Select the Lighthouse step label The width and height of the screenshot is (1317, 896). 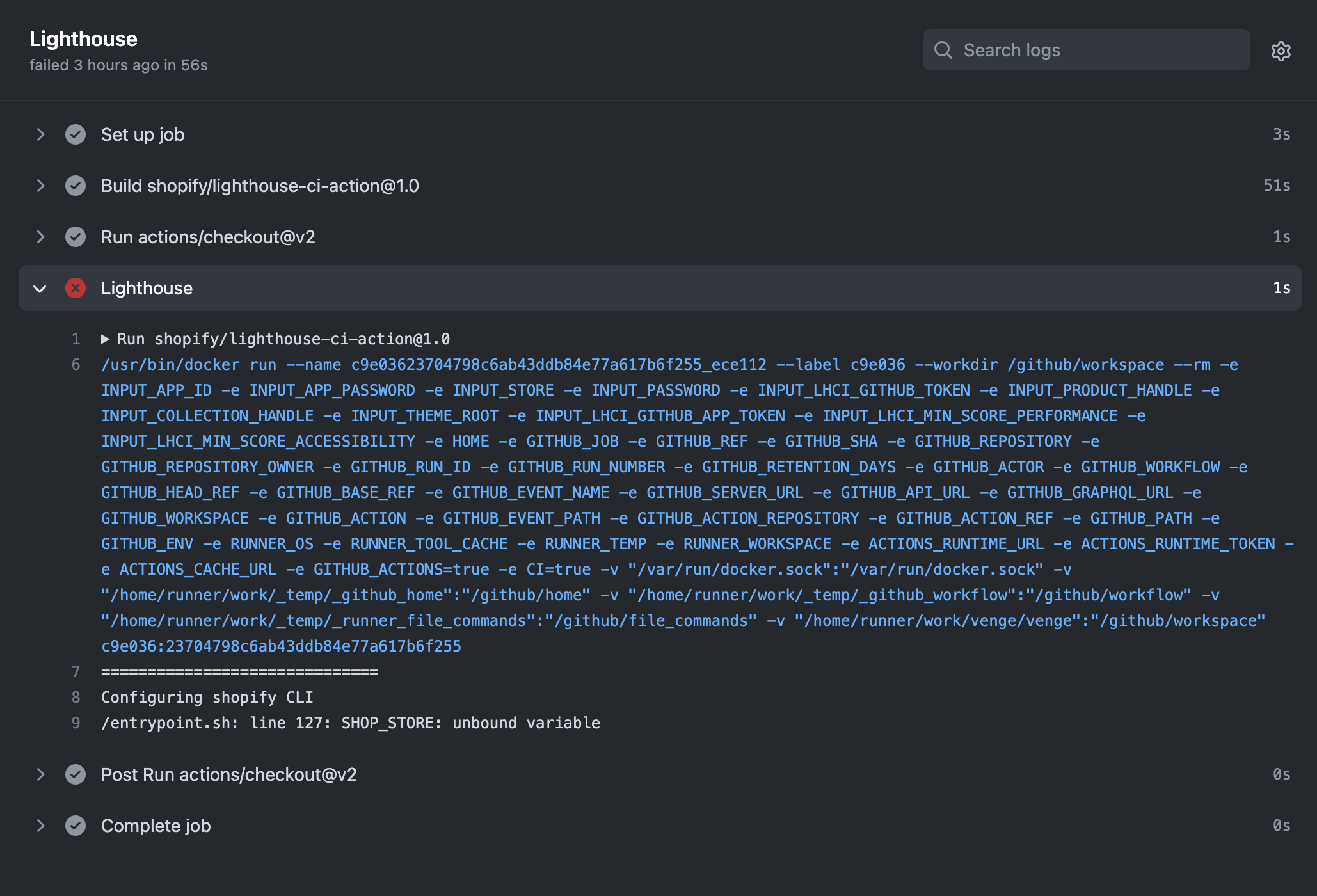pyautogui.click(x=147, y=288)
